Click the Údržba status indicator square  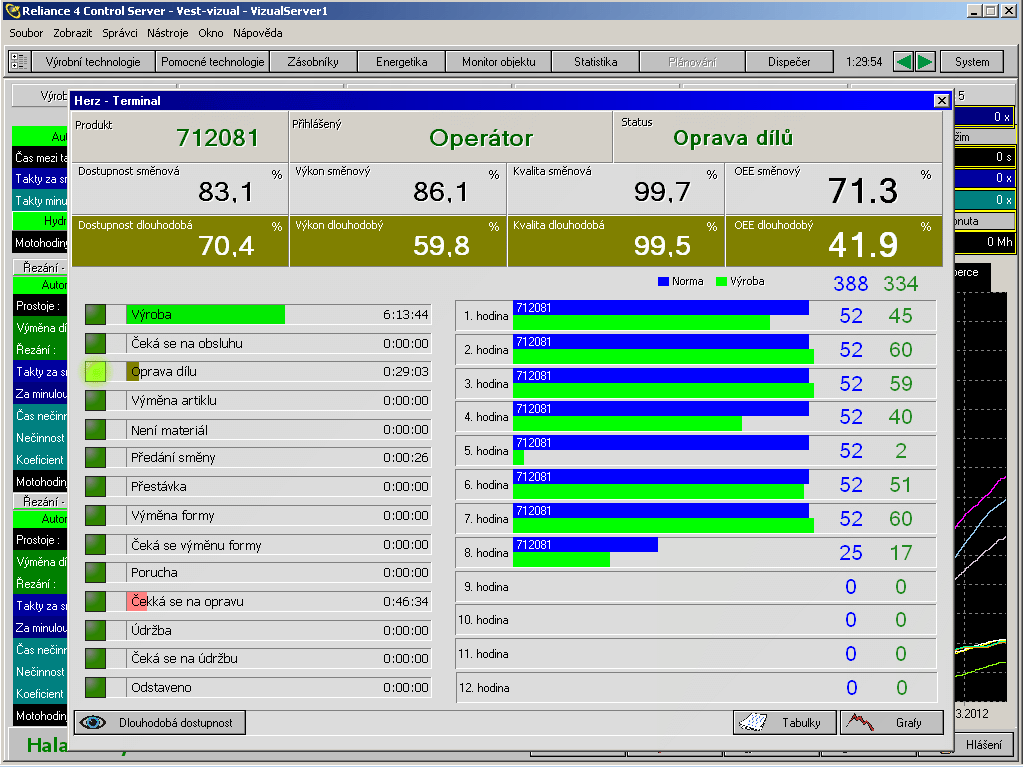pos(96,630)
